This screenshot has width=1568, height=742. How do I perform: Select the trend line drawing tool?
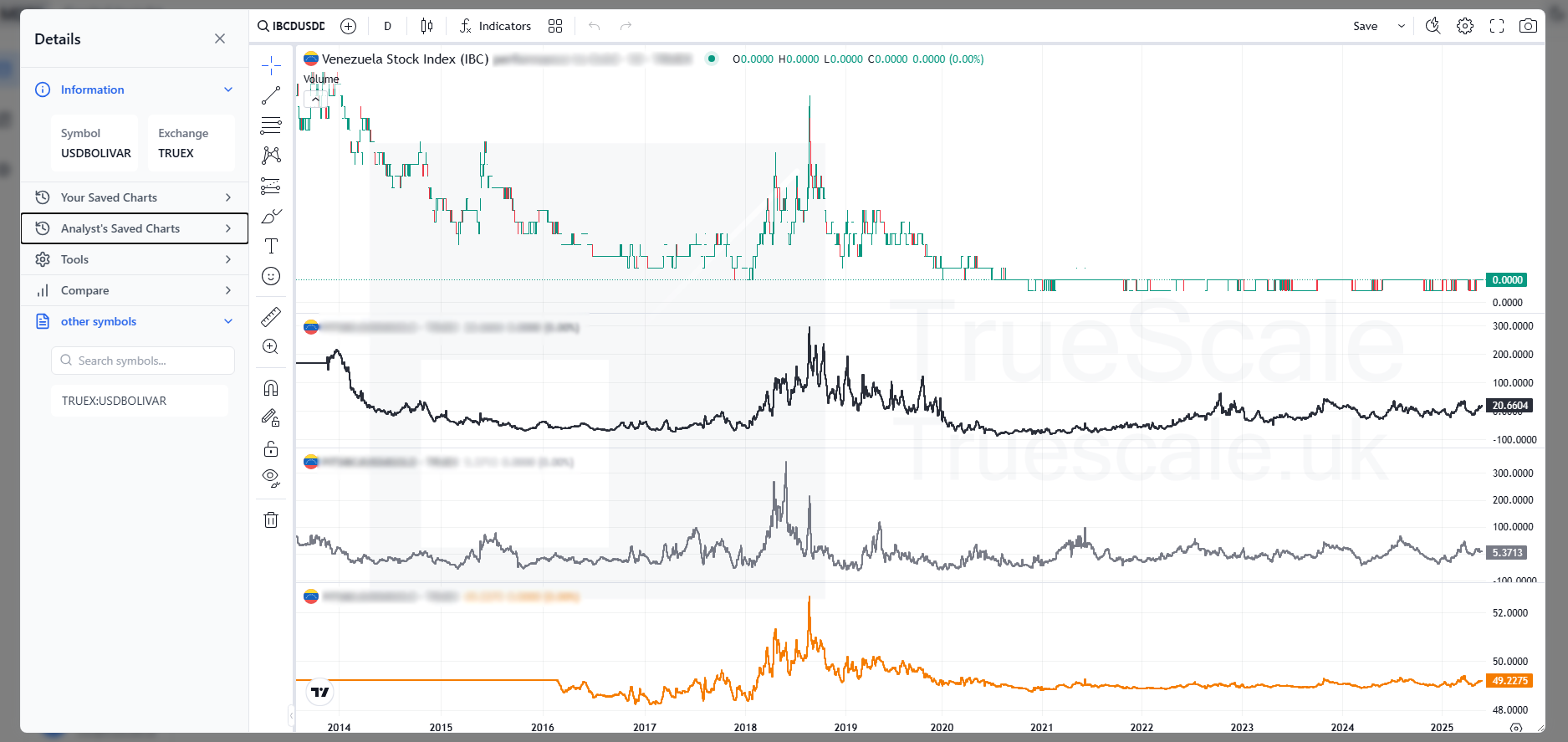[271, 95]
